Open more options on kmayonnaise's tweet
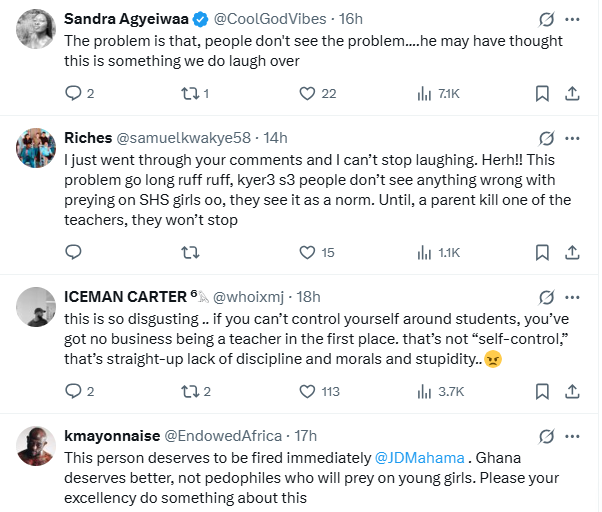The width and height of the screenshot is (602, 512). tap(572, 435)
